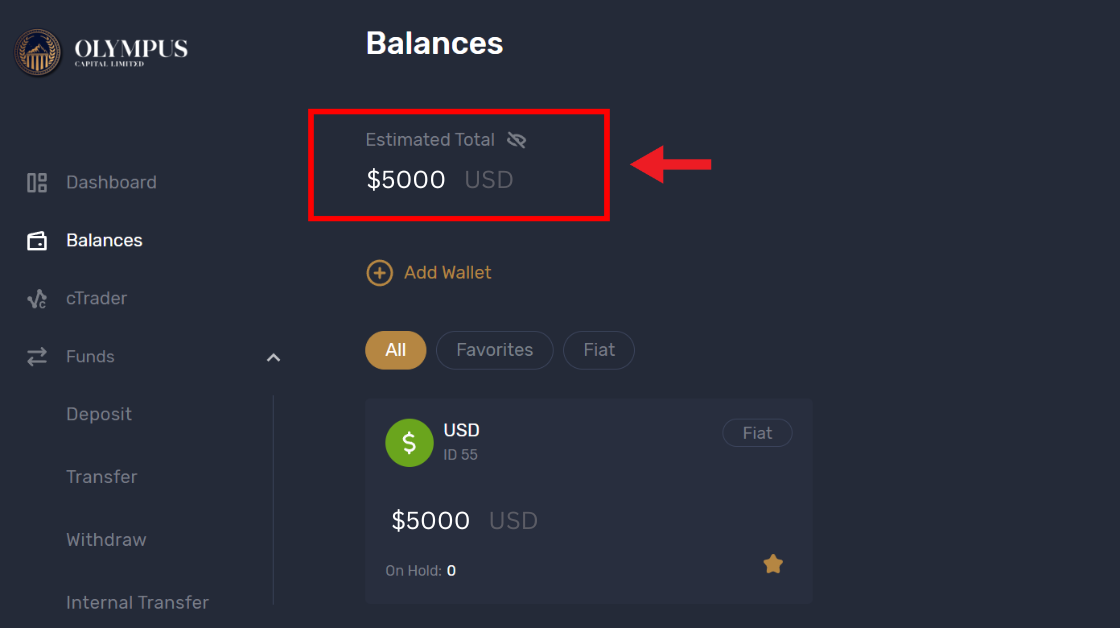
Task: Click the Olympus Capital logo
Action: tap(100, 50)
